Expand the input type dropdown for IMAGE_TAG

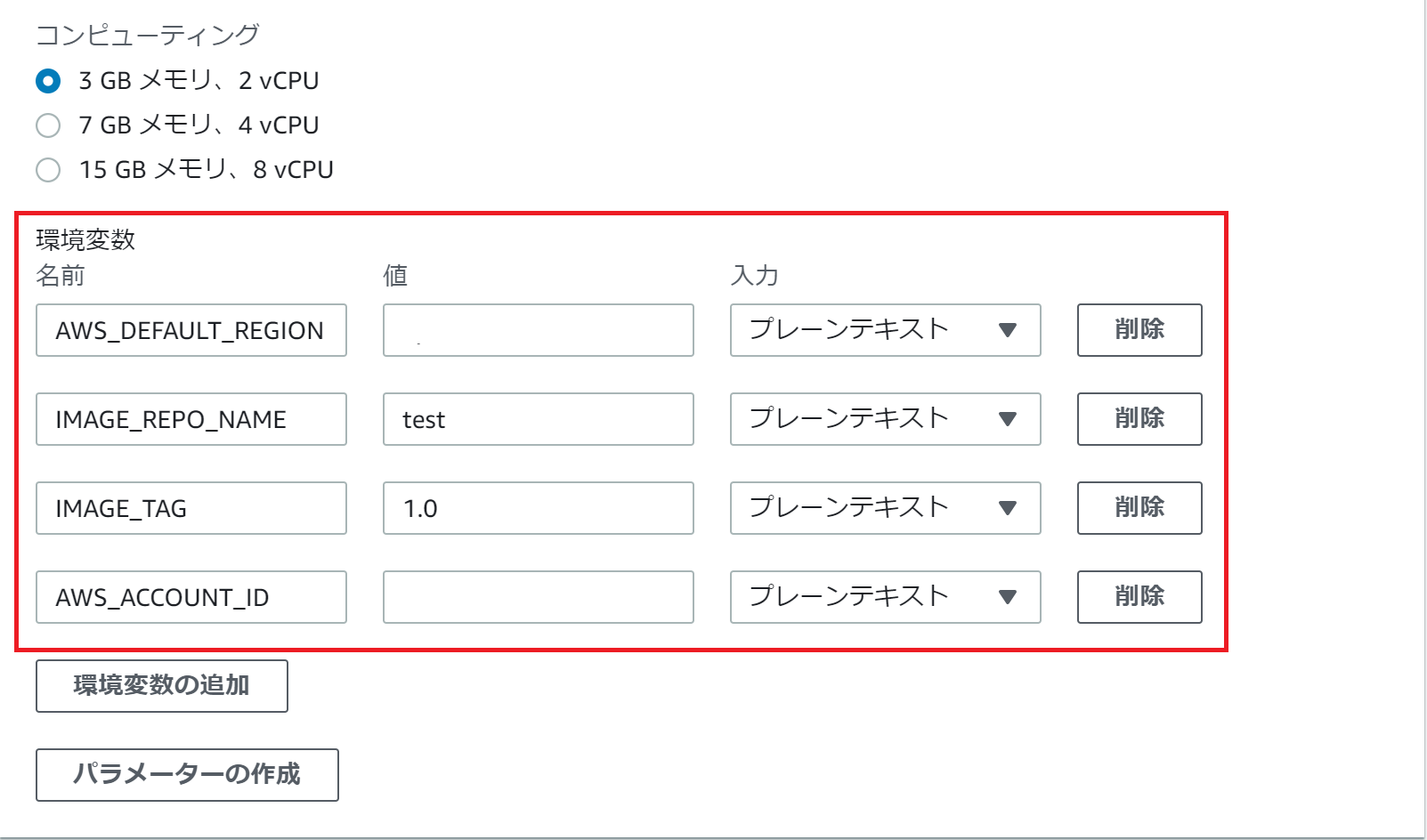click(885, 508)
